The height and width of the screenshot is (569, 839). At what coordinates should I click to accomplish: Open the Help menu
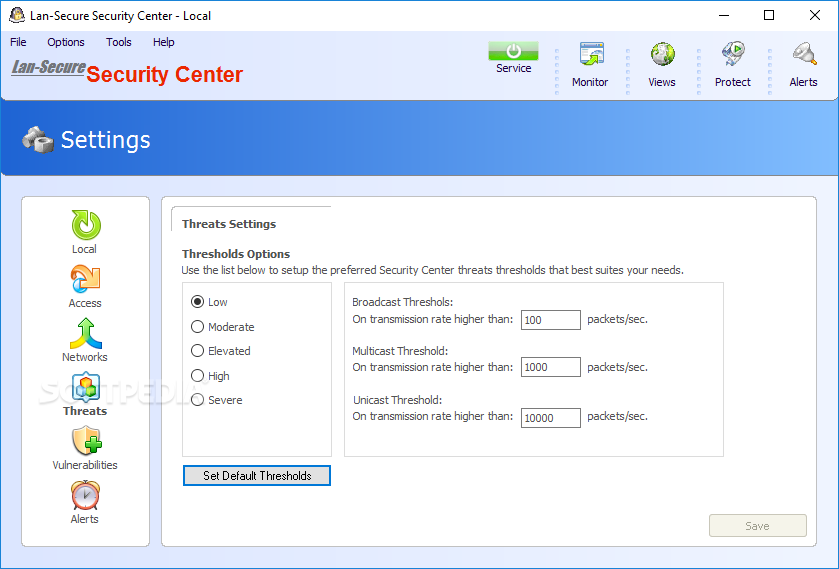(163, 42)
